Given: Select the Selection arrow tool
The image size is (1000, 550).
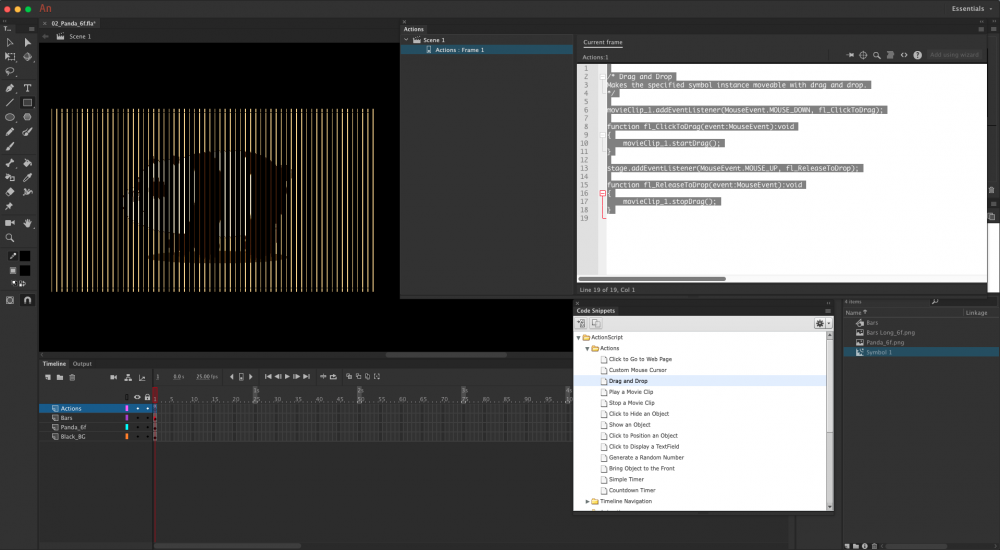Looking at the screenshot, I should click(x=10, y=42).
